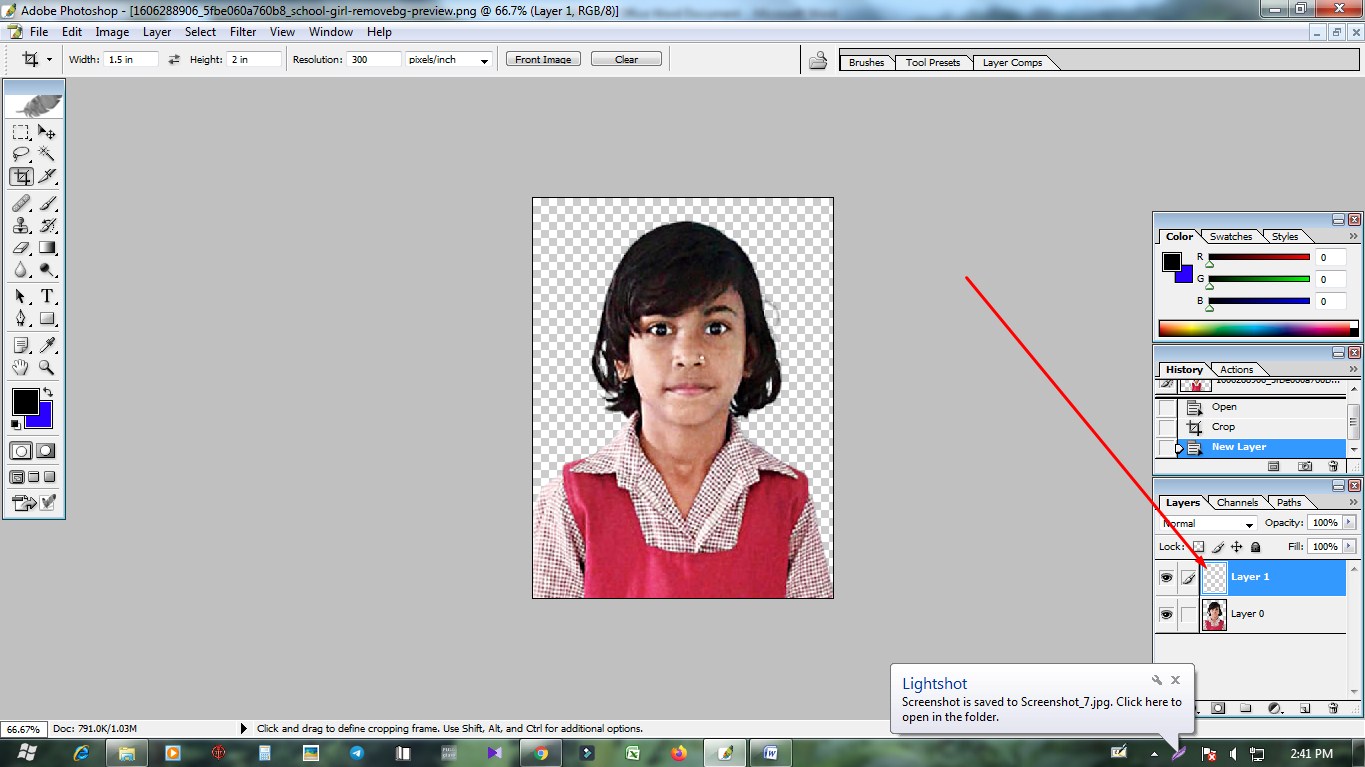Select the Rectangle shape tool
The image size is (1365, 767).
[x=47, y=318]
